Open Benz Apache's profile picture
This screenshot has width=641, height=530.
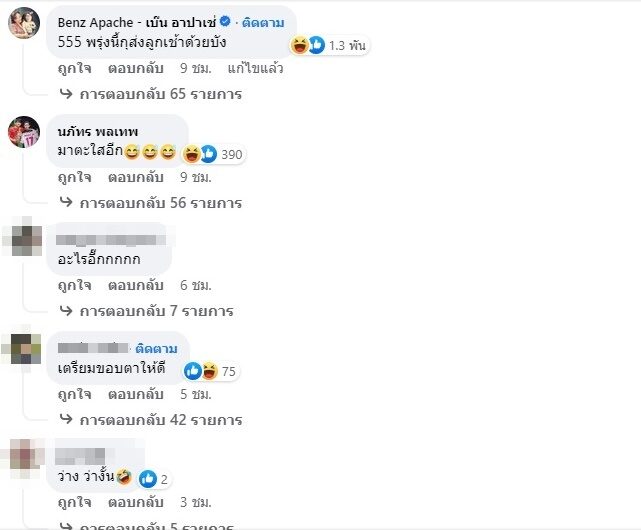click(x=24, y=23)
